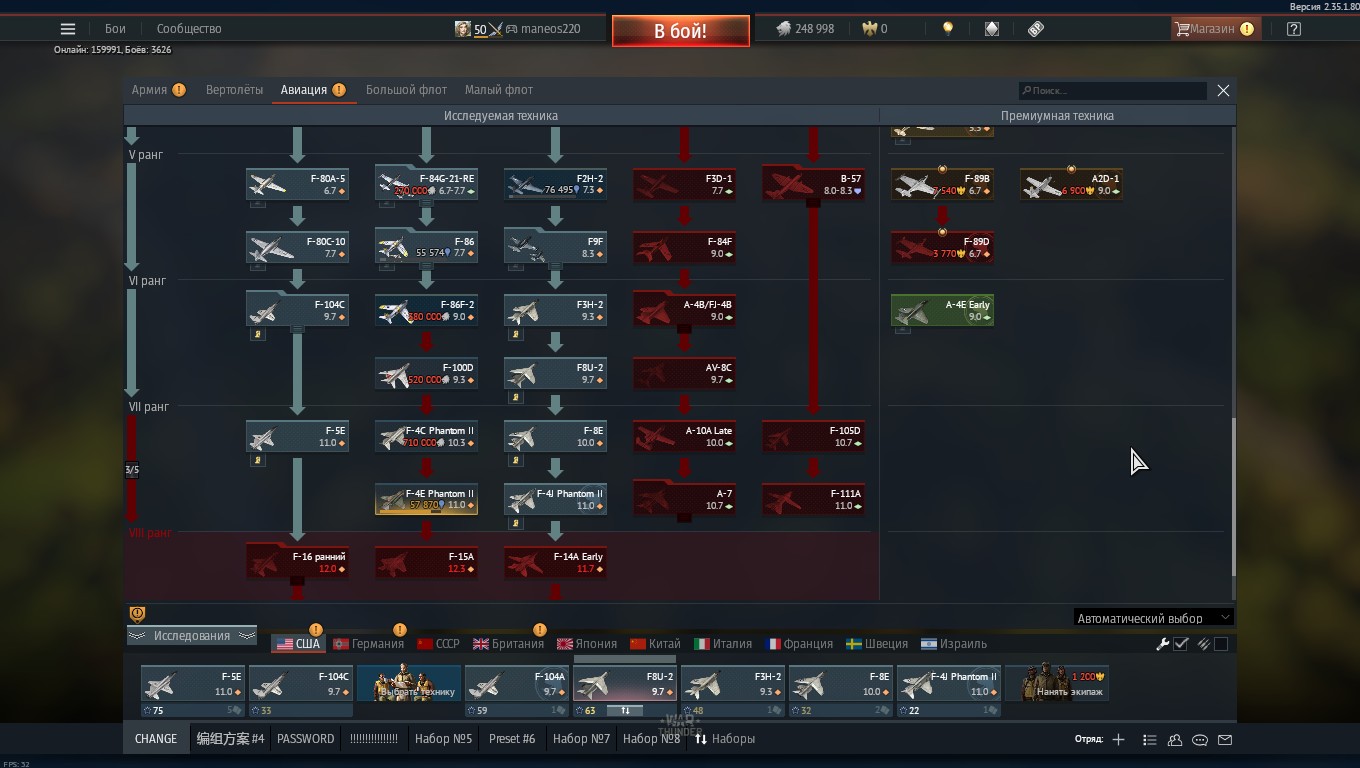Click the plus icon next to Отряд

(x=1118, y=739)
